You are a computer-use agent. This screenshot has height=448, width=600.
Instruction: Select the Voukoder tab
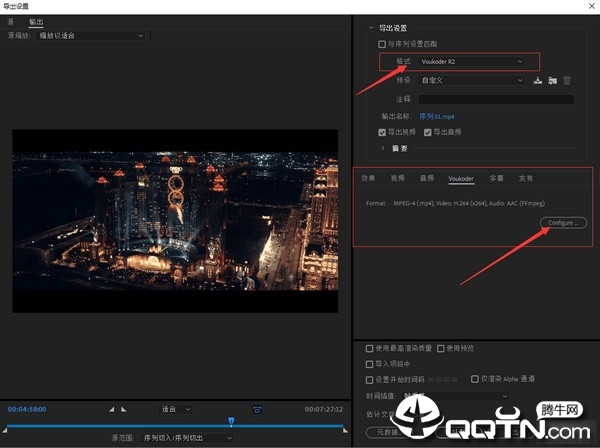coord(461,179)
